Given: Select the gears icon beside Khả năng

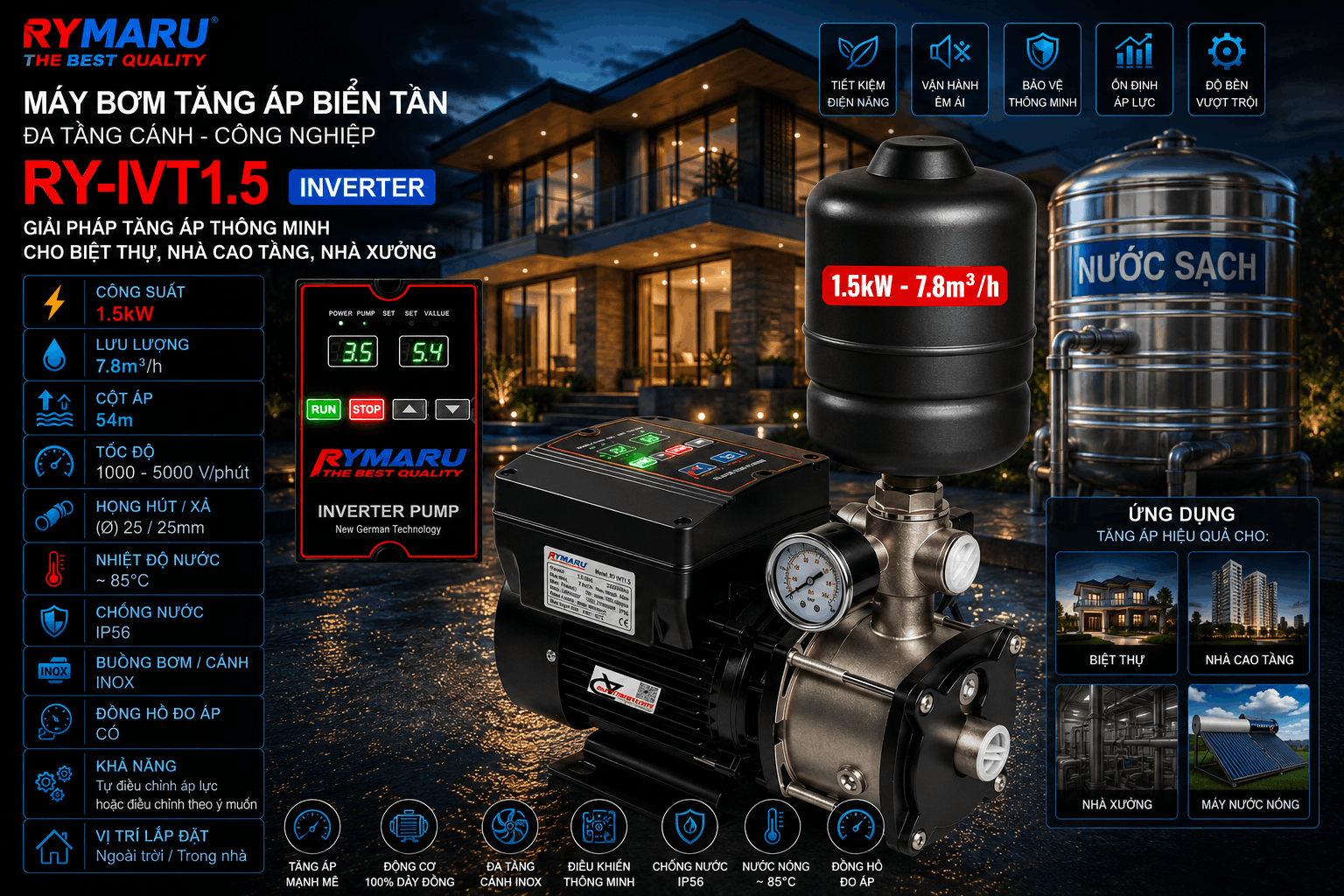Looking at the screenshot, I should click(54, 783).
